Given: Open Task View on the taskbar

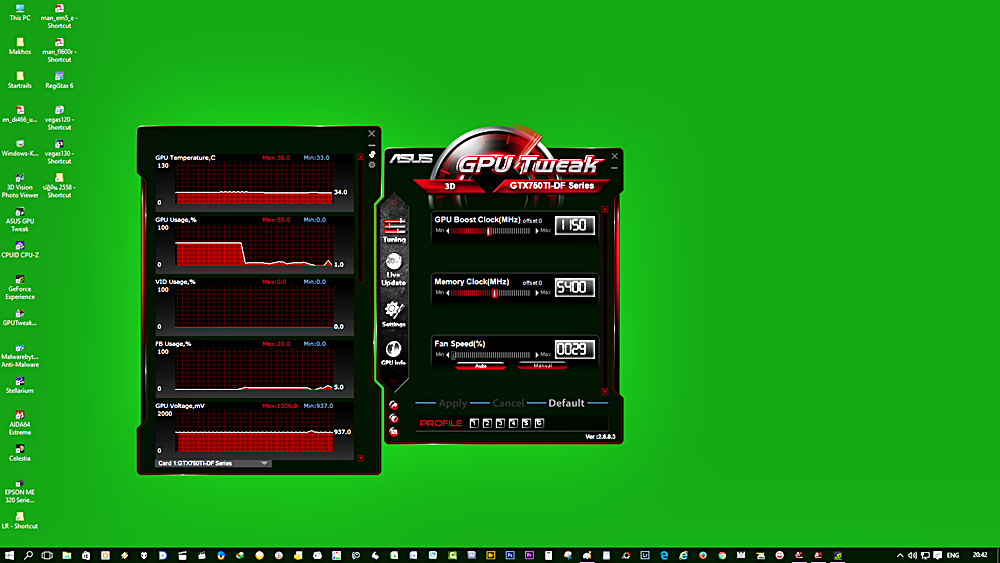Looking at the screenshot, I should (x=47, y=555).
